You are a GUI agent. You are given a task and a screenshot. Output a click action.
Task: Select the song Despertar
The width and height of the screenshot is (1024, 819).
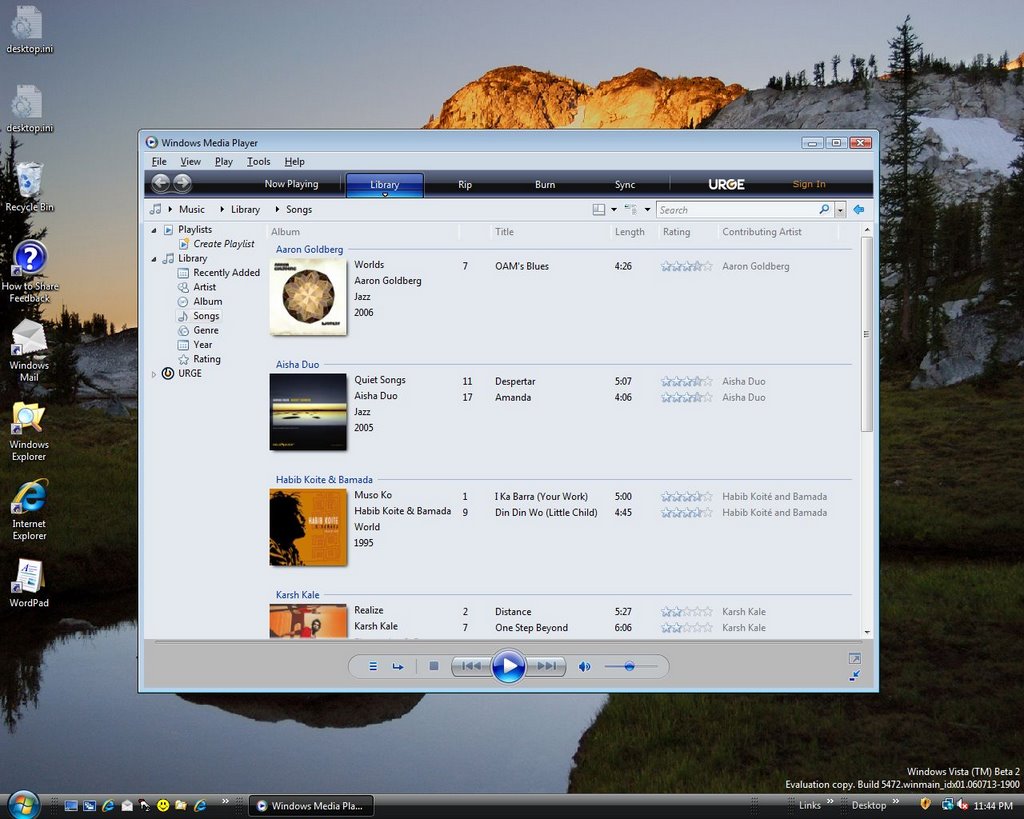pyautogui.click(x=515, y=381)
